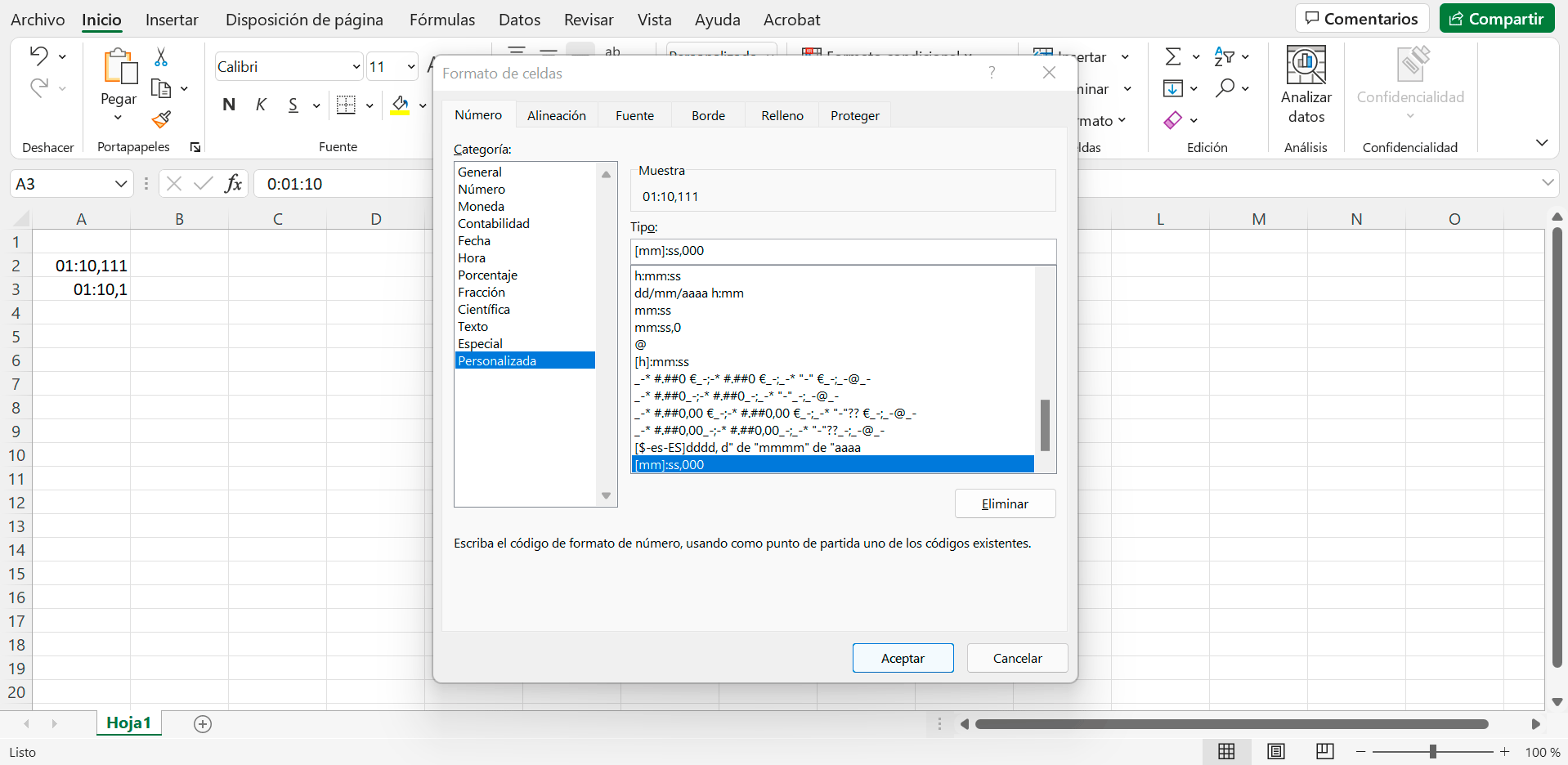The height and width of the screenshot is (765, 1568).
Task: Collapse the ribbon with chevron
Action: (1542, 143)
